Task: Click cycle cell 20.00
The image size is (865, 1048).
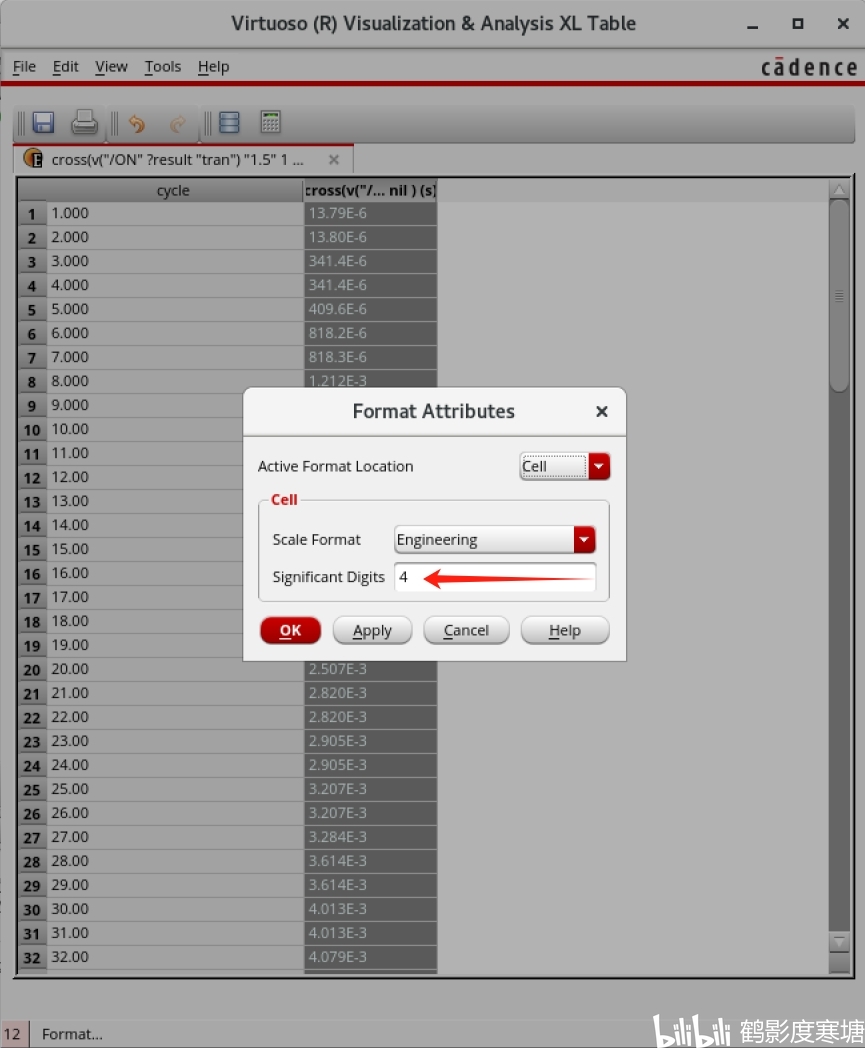Action: tap(174, 669)
